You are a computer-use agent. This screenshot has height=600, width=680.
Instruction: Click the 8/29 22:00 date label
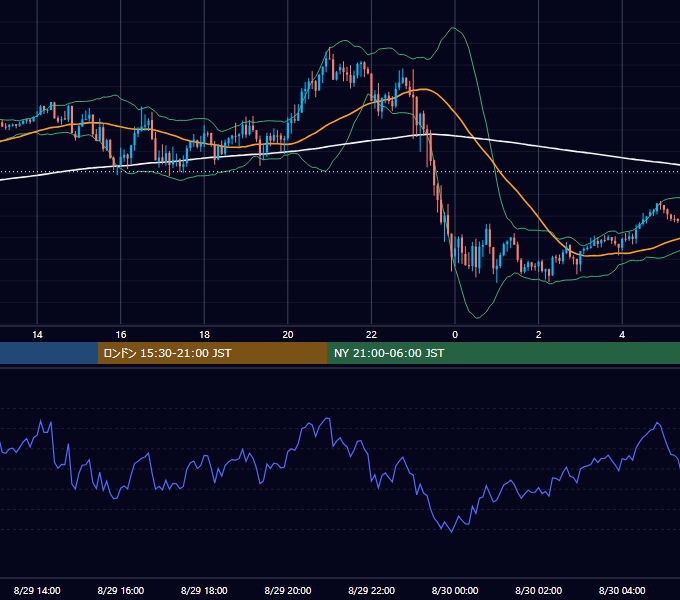click(x=372, y=590)
